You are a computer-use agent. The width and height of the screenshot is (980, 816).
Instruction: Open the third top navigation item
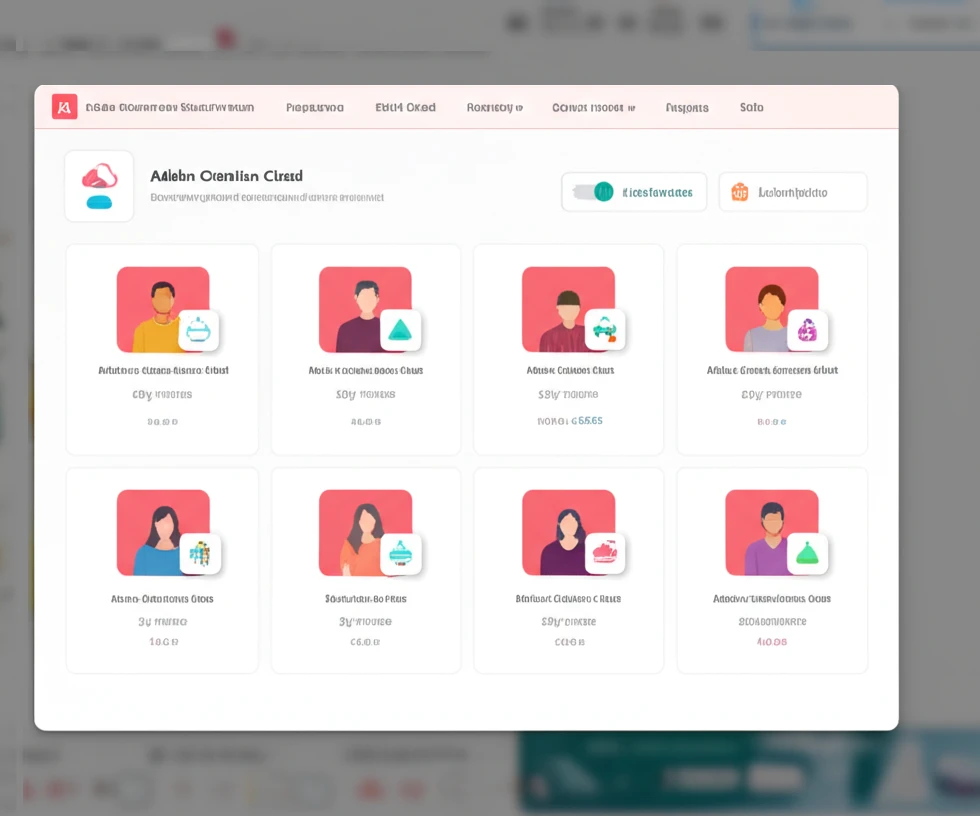tap(405, 107)
